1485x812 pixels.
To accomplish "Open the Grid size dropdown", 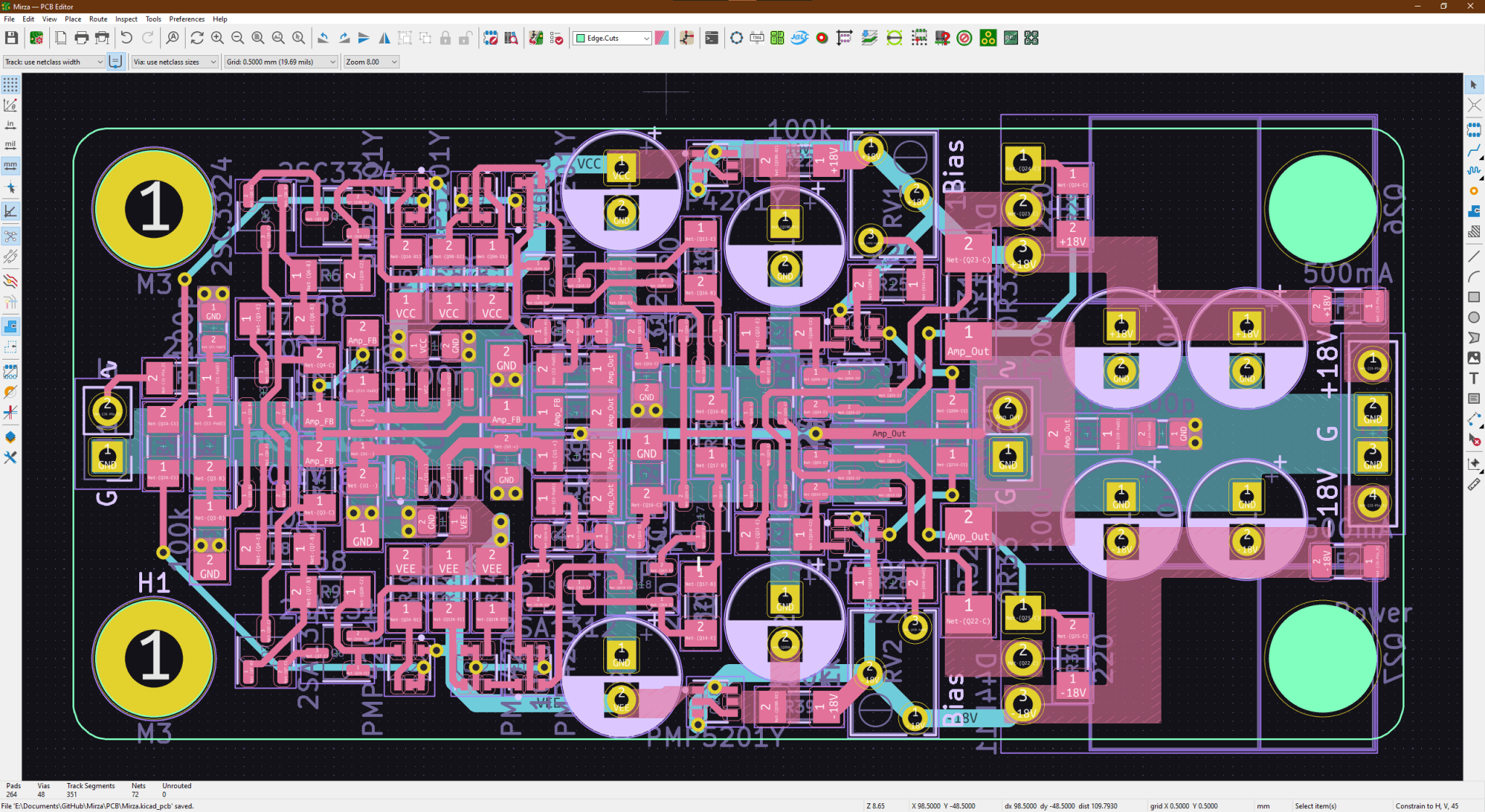I will [x=281, y=62].
